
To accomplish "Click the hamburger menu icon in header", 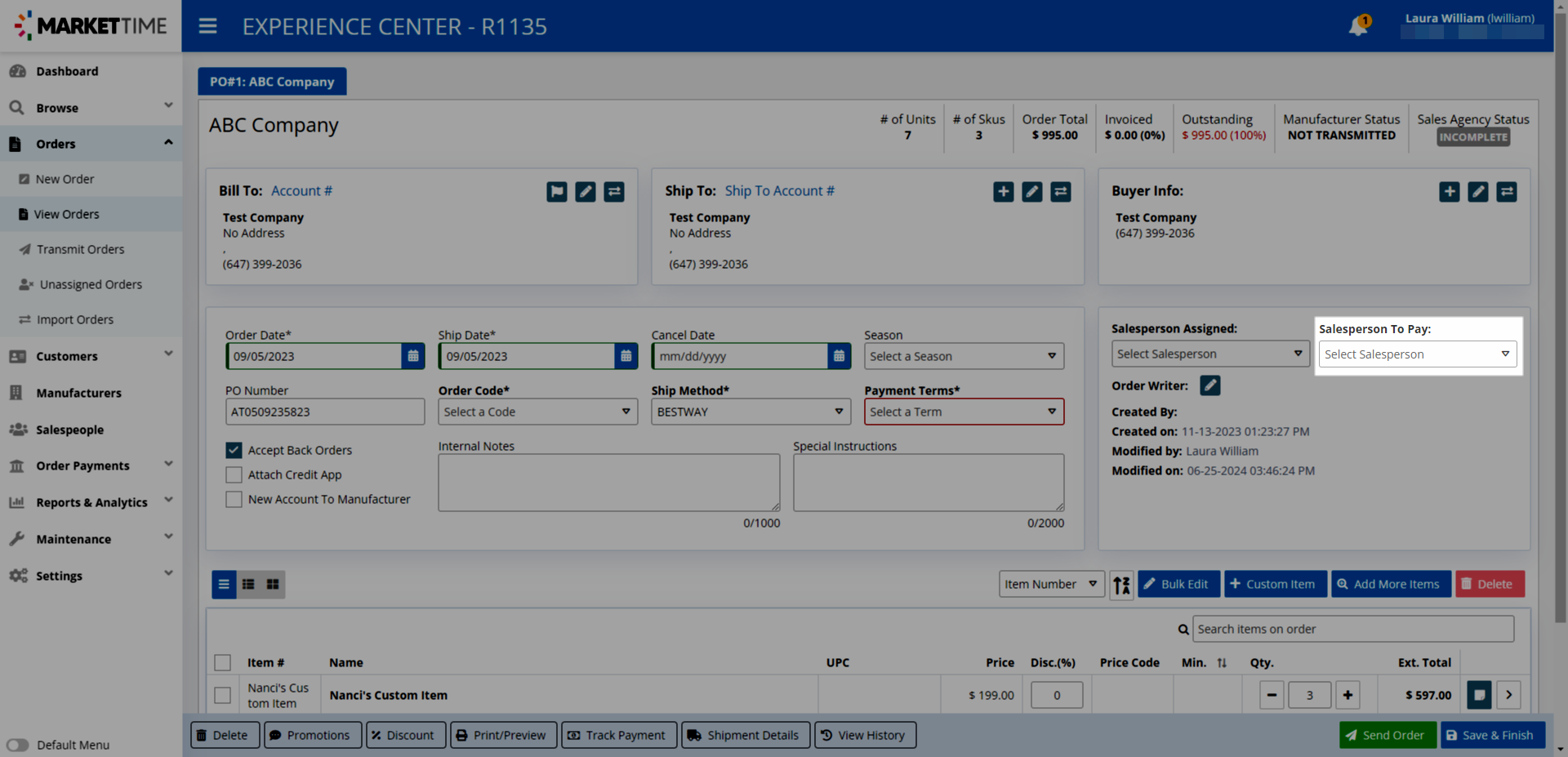I will pos(208,26).
